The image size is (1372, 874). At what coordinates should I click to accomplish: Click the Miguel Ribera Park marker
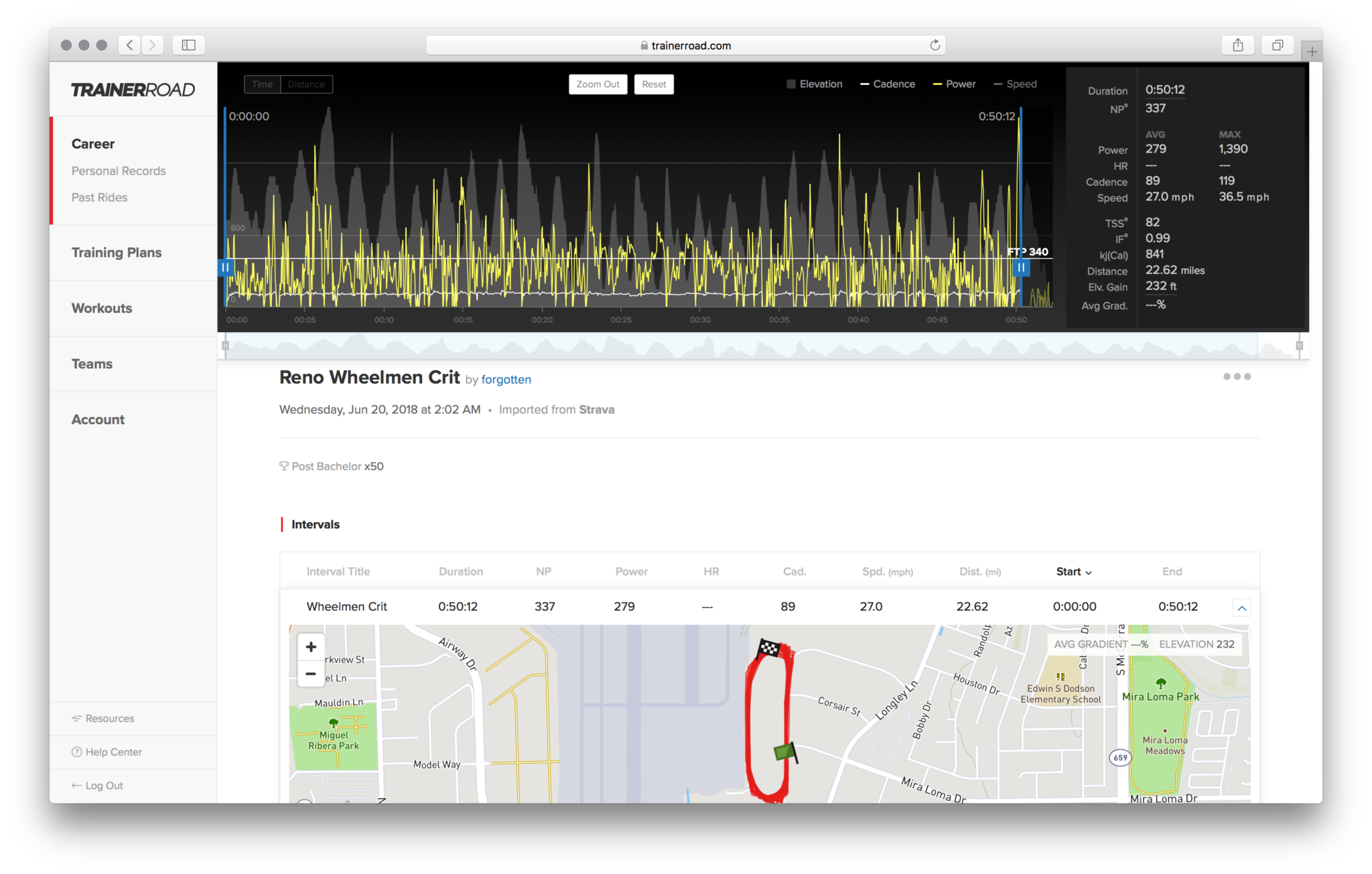(333, 723)
